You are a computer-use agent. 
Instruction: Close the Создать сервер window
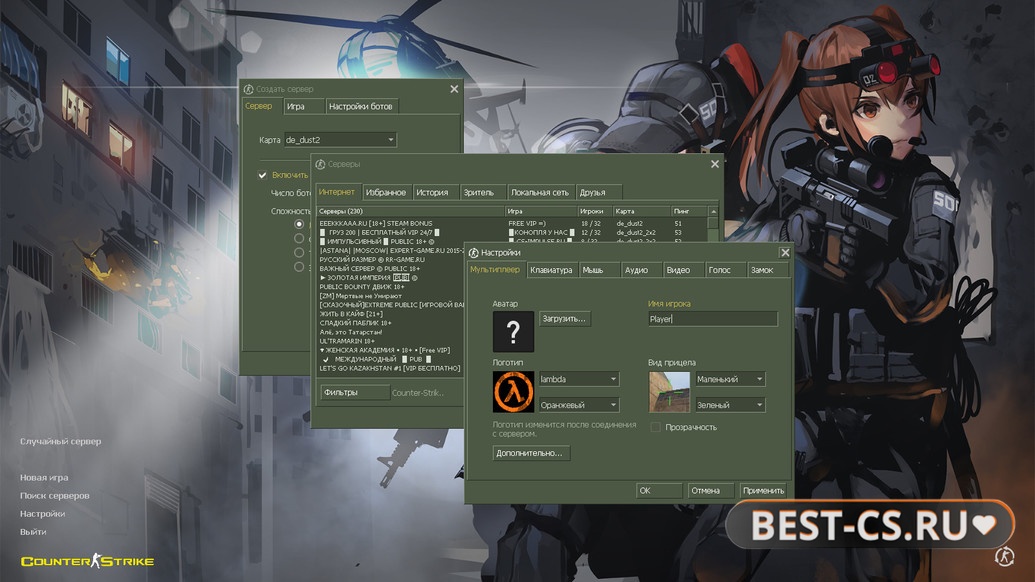click(453, 89)
